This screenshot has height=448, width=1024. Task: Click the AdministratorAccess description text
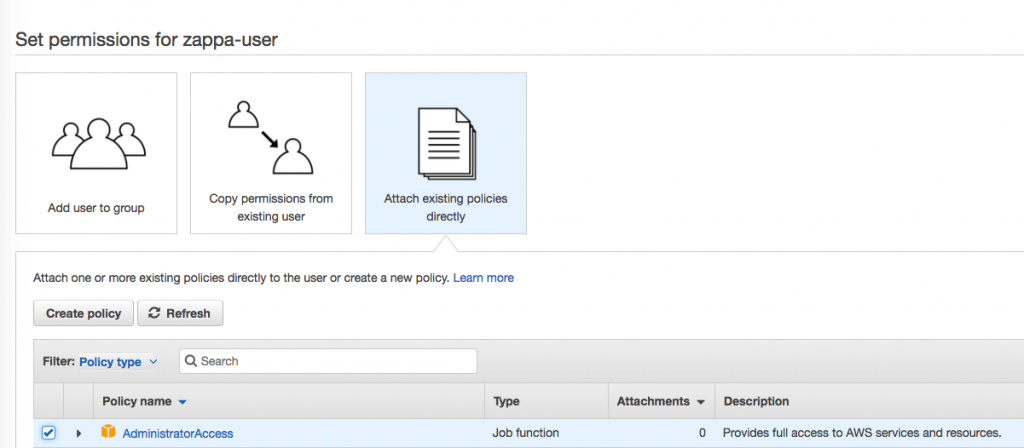(x=862, y=433)
